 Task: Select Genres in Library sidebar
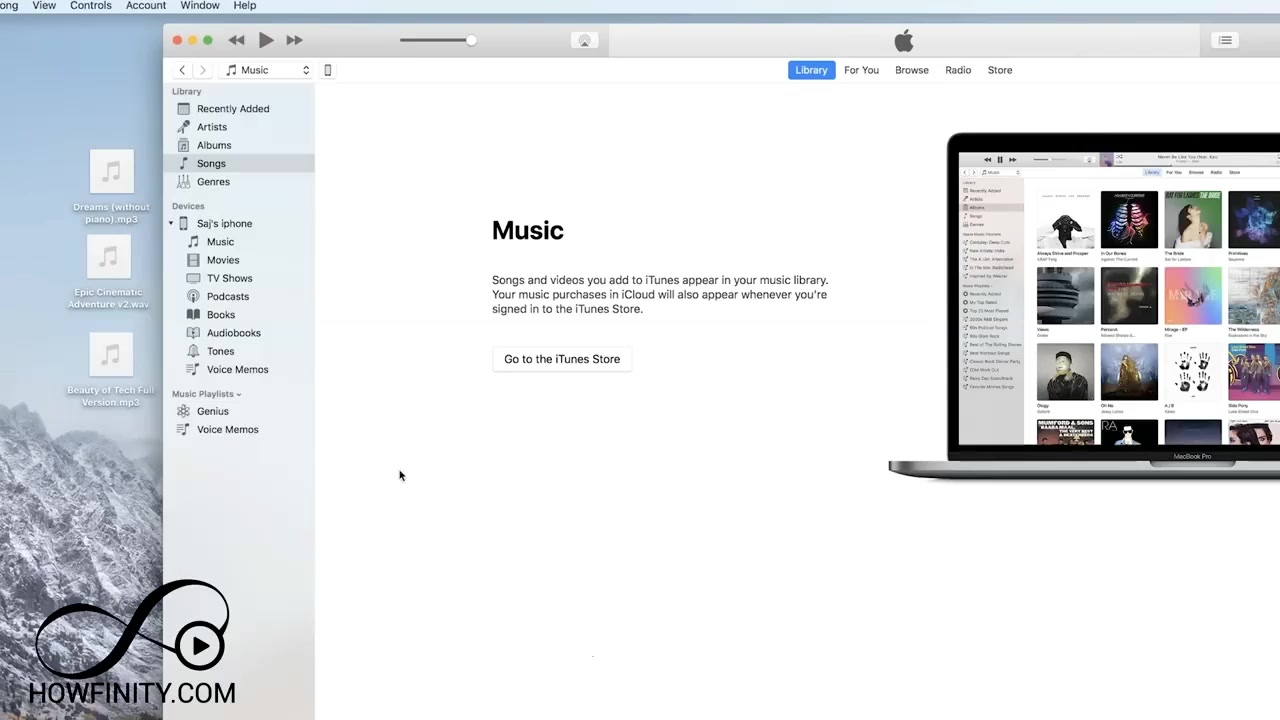[240, 182]
